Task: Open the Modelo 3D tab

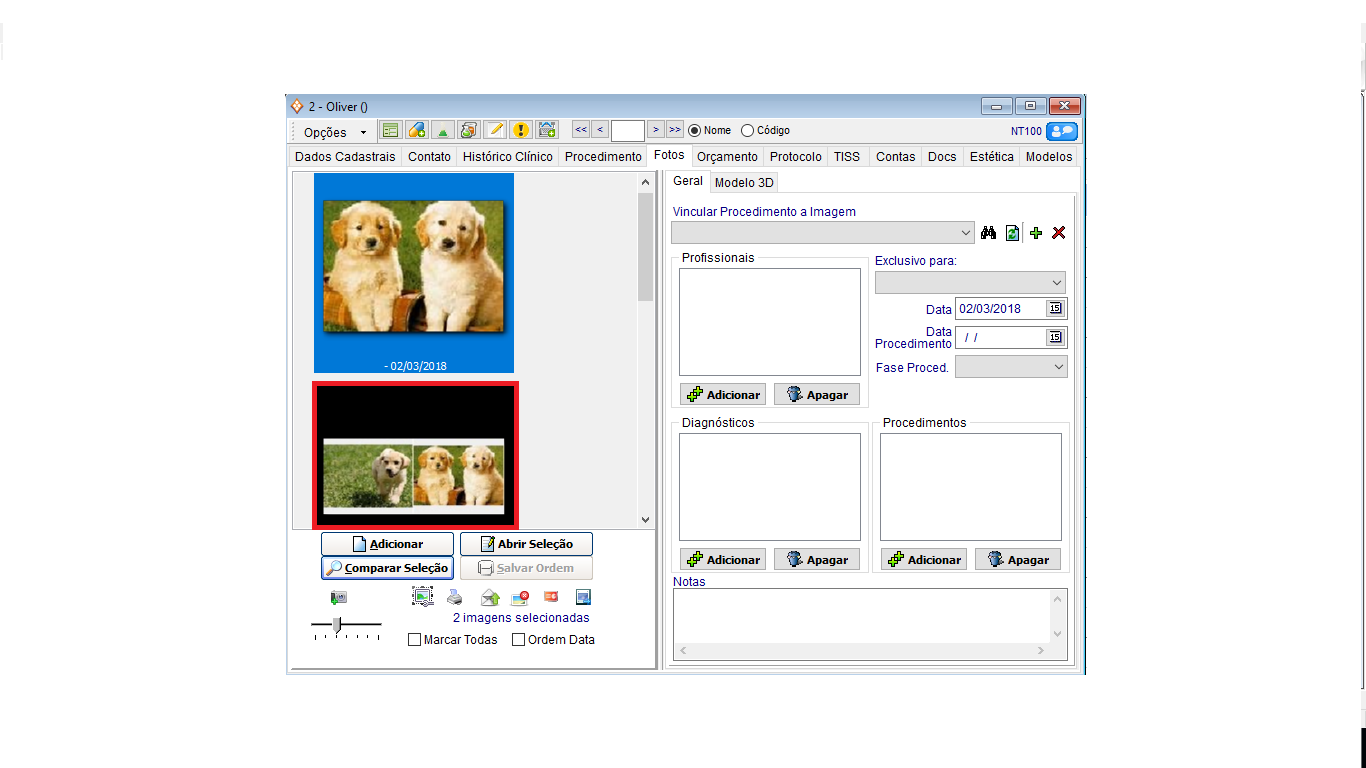Action: (743, 182)
